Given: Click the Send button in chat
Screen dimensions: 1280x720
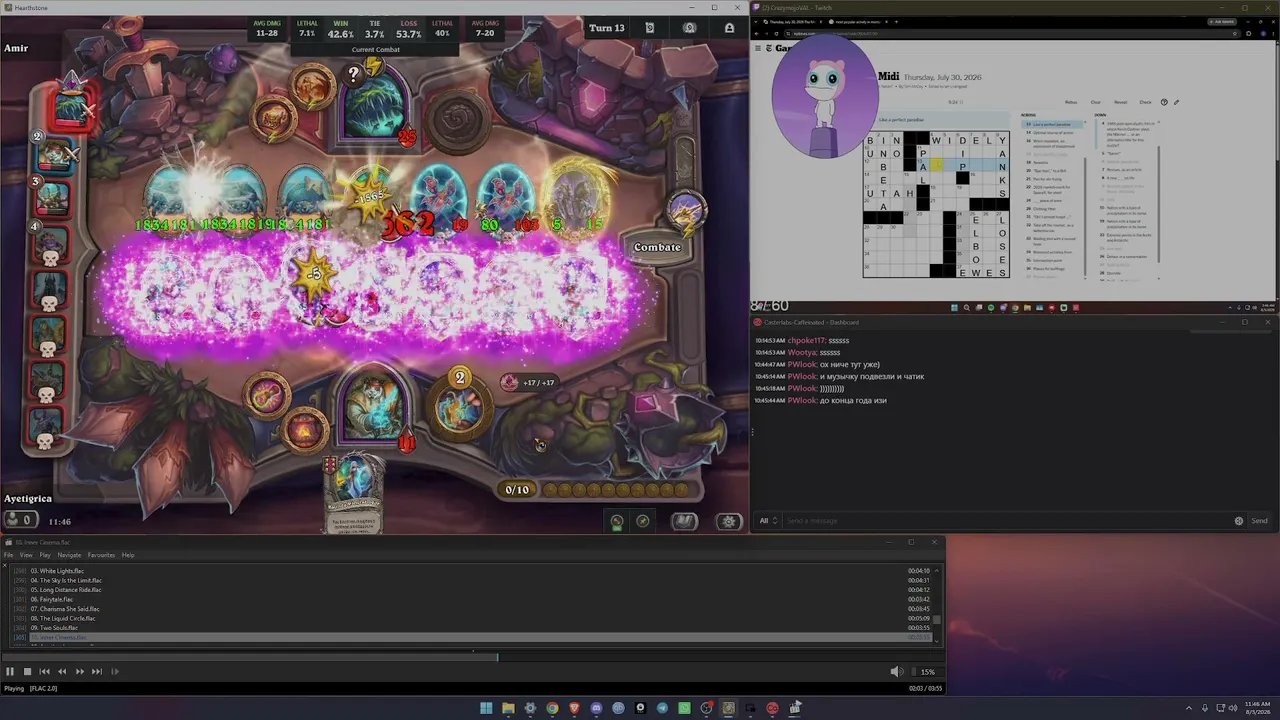Looking at the screenshot, I should pyautogui.click(x=1259, y=521).
